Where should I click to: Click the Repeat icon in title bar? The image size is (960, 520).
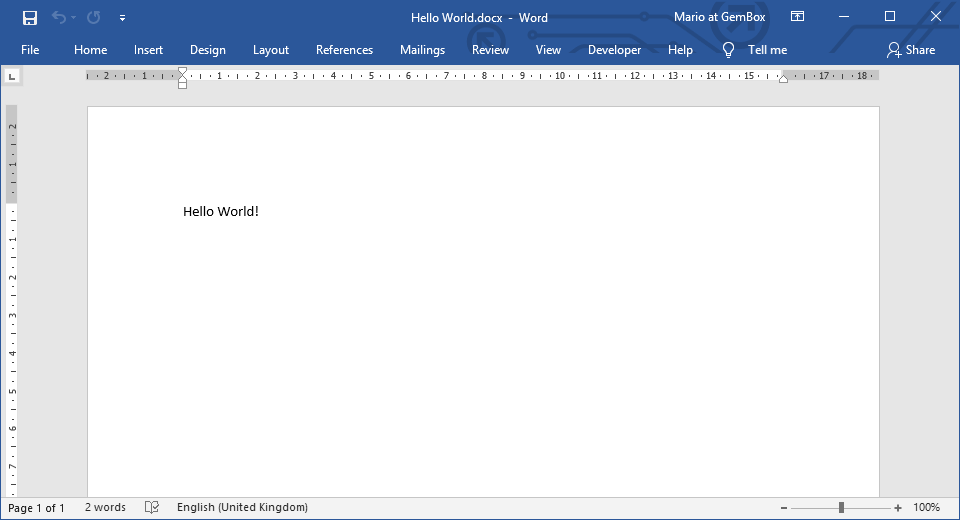93,17
